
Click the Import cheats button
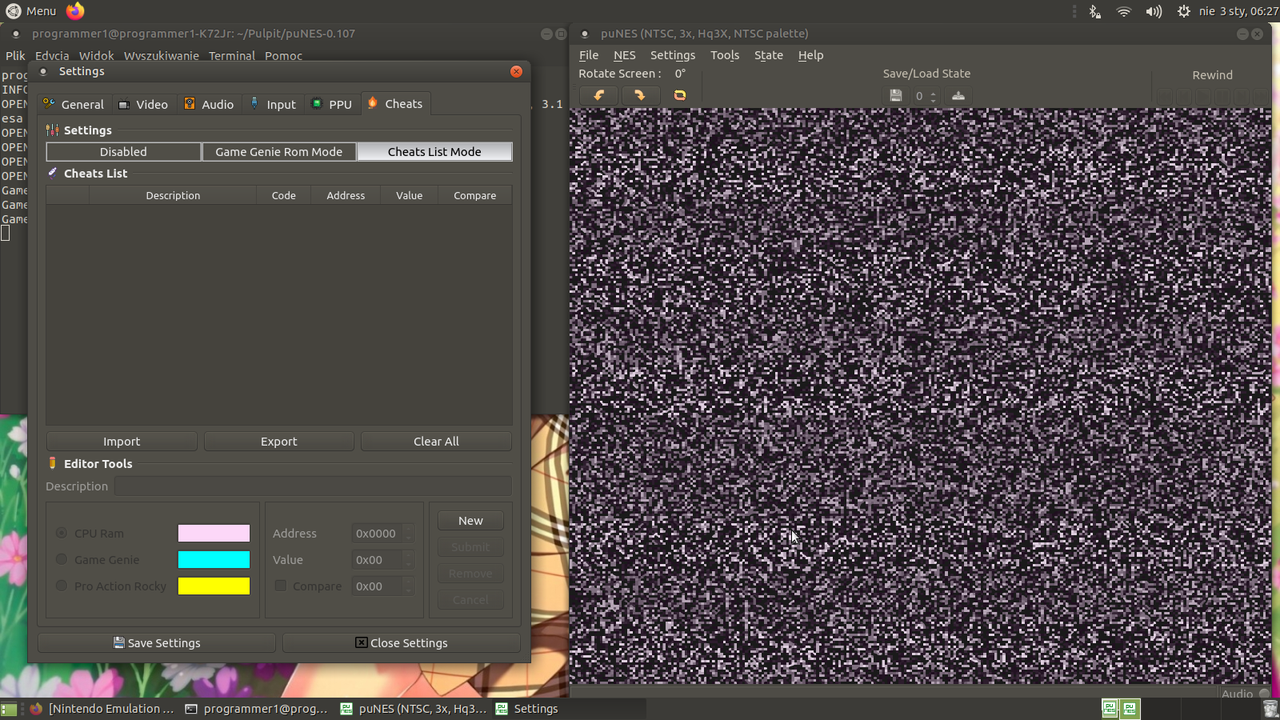click(x=122, y=441)
